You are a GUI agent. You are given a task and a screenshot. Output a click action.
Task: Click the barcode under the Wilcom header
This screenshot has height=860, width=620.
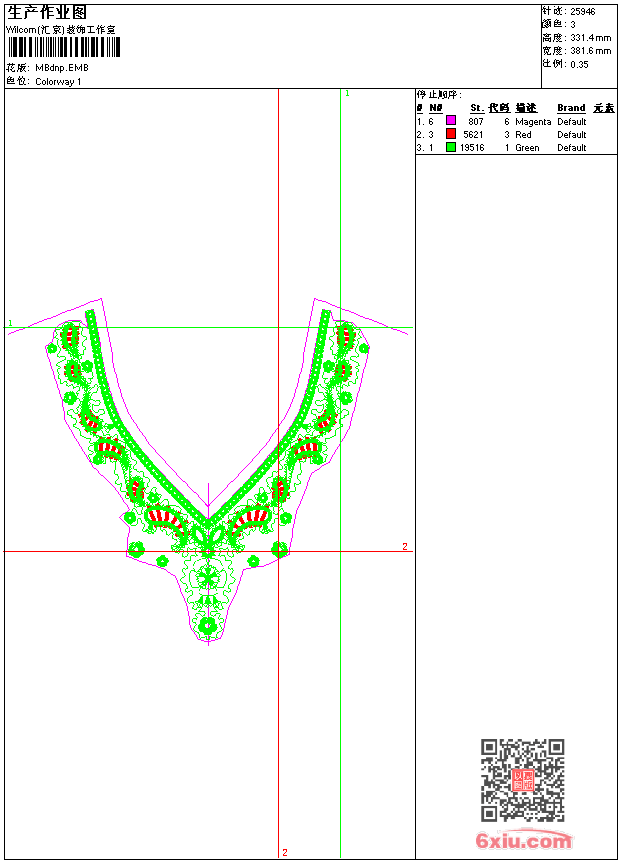click(x=62, y=47)
